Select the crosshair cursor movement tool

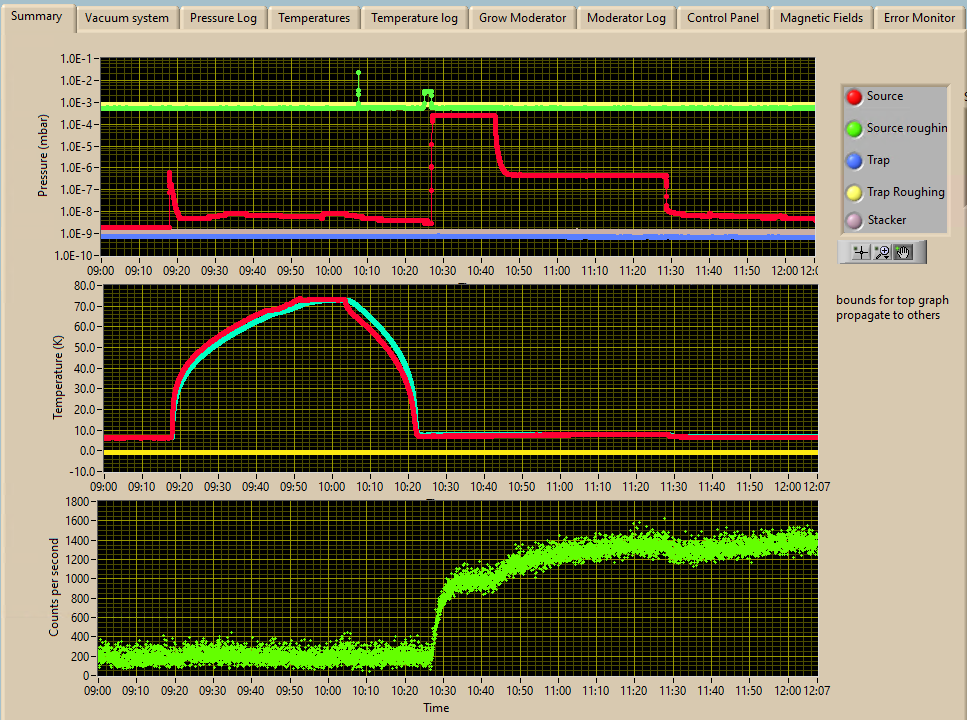860,252
